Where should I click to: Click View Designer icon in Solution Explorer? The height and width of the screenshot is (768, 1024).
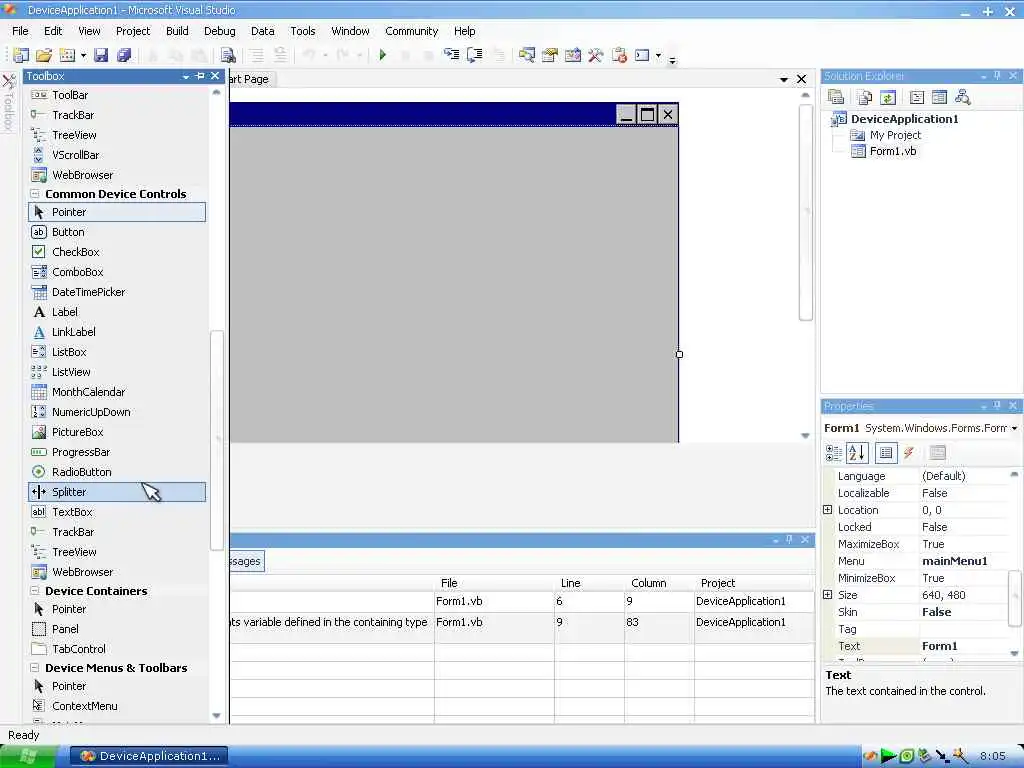(939, 97)
